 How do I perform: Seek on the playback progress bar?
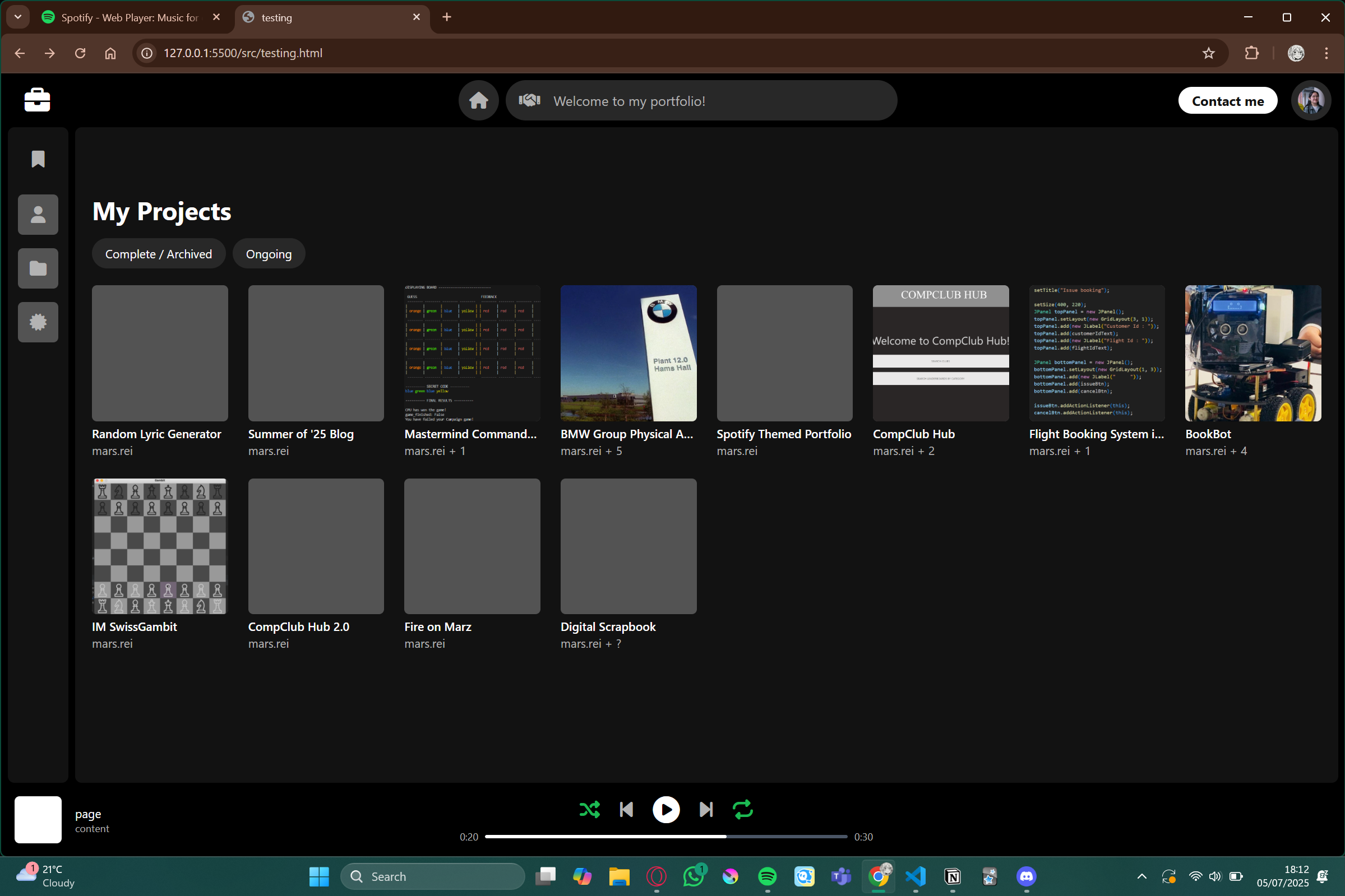pyautogui.click(x=665, y=837)
